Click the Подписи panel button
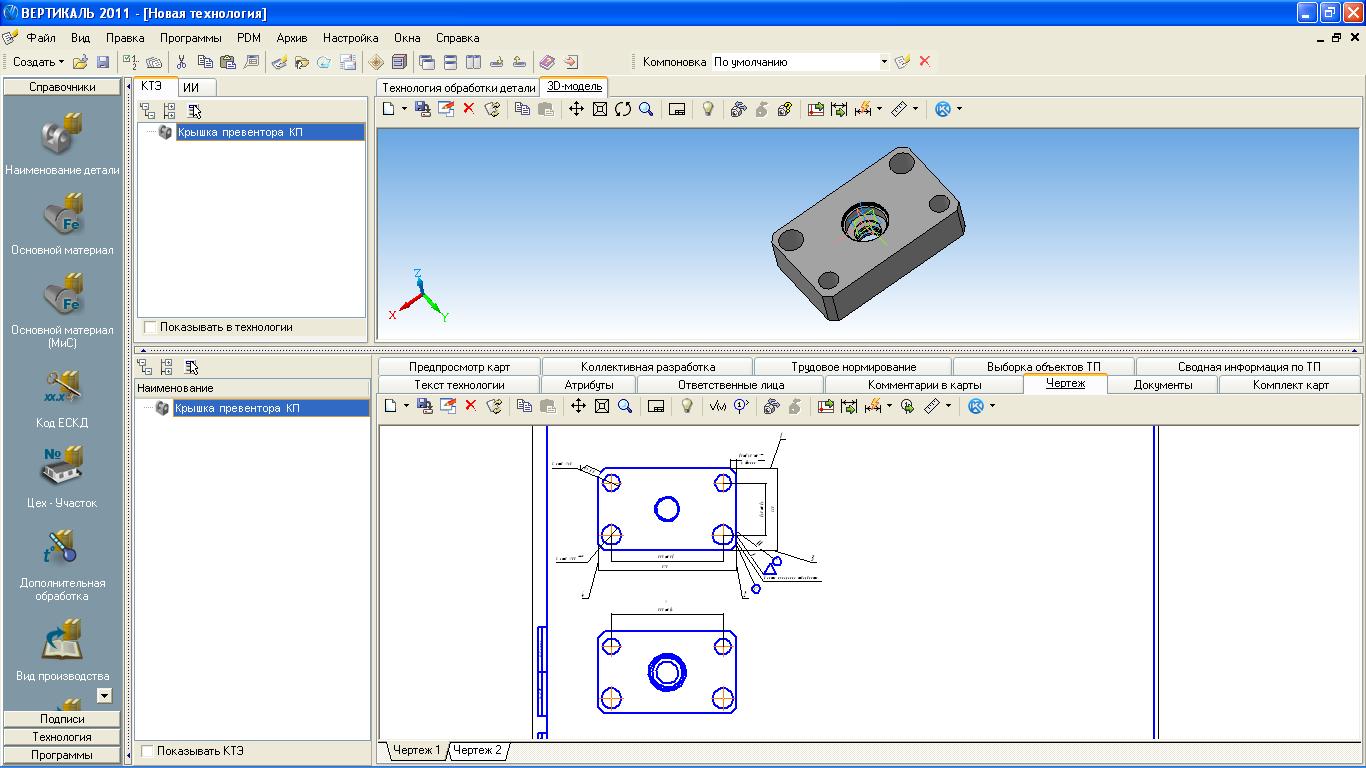Image resolution: width=1366 pixels, height=768 pixels. pyautogui.click(x=62, y=719)
